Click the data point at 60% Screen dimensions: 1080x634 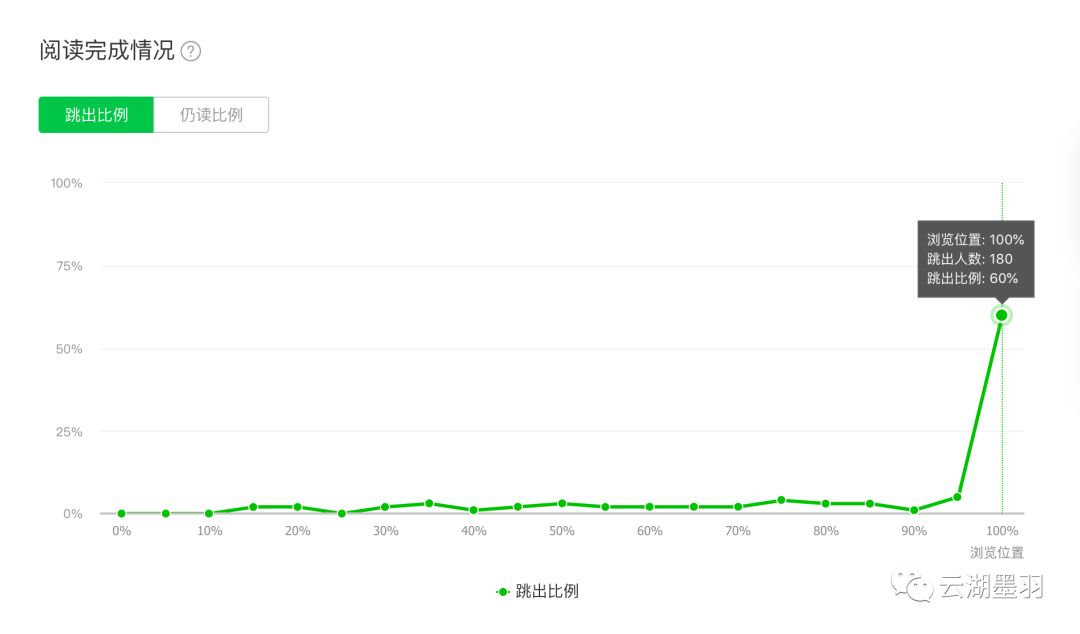point(649,507)
